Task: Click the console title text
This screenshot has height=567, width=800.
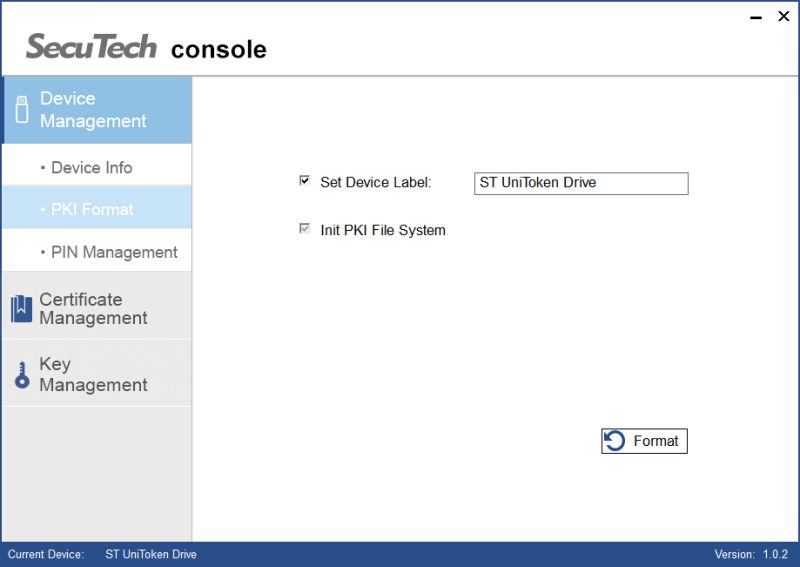Action: [218, 50]
